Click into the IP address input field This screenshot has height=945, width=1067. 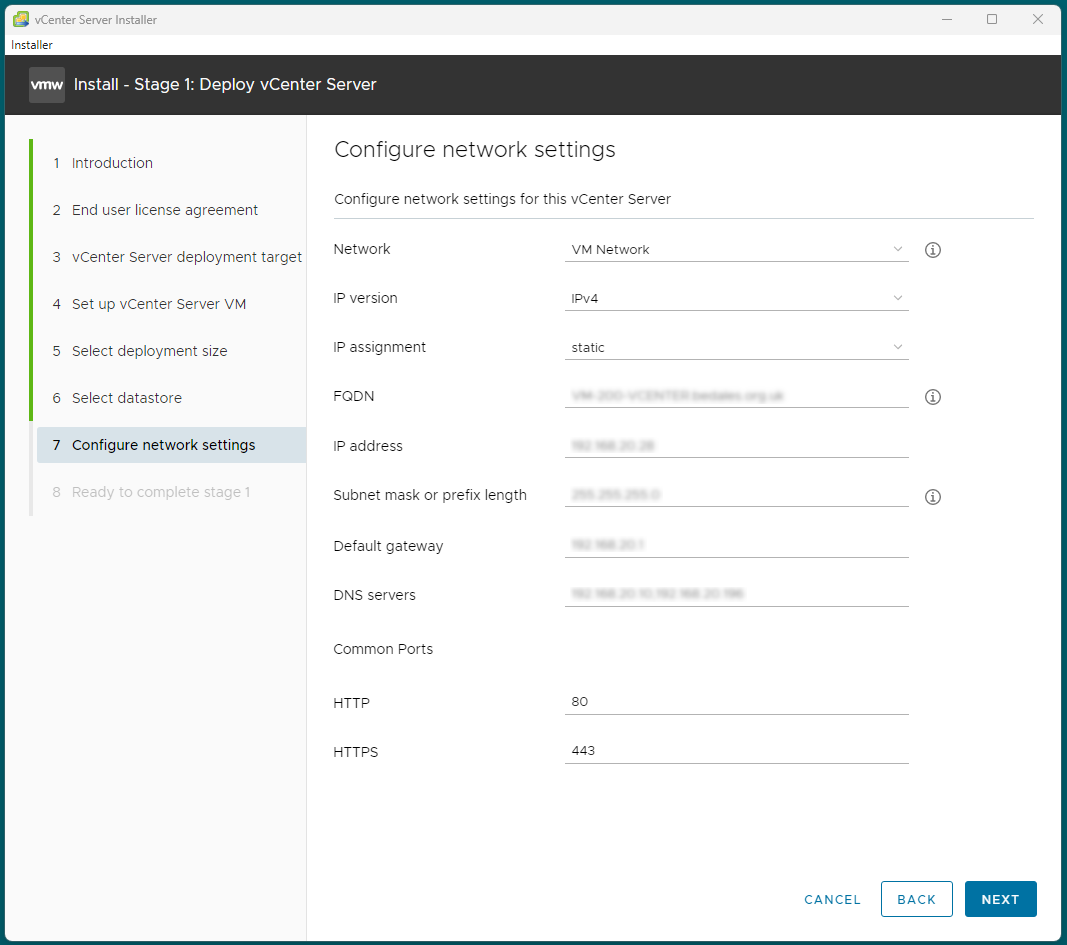point(736,446)
